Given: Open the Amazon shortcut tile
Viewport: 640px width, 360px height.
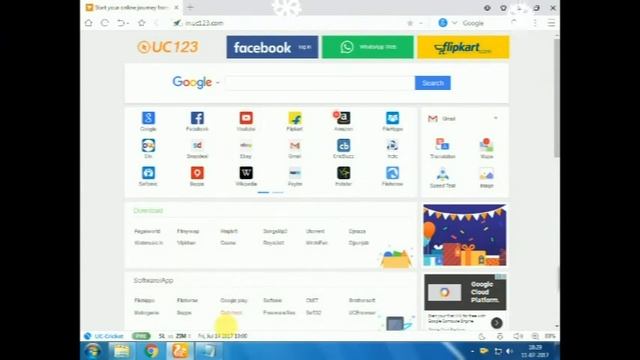Looking at the screenshot, I should tap(343, 121).
